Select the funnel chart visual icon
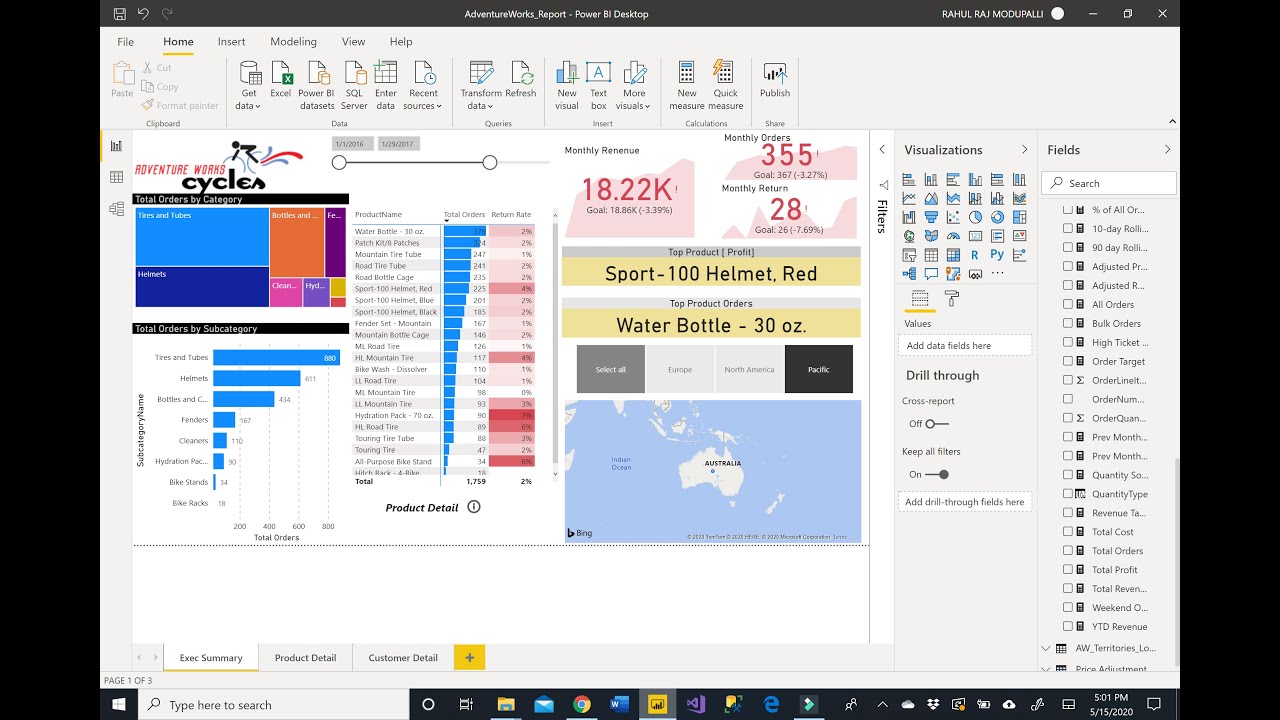Image resolution: width=1280 pixels, height=720 pixels. point(931,217)
